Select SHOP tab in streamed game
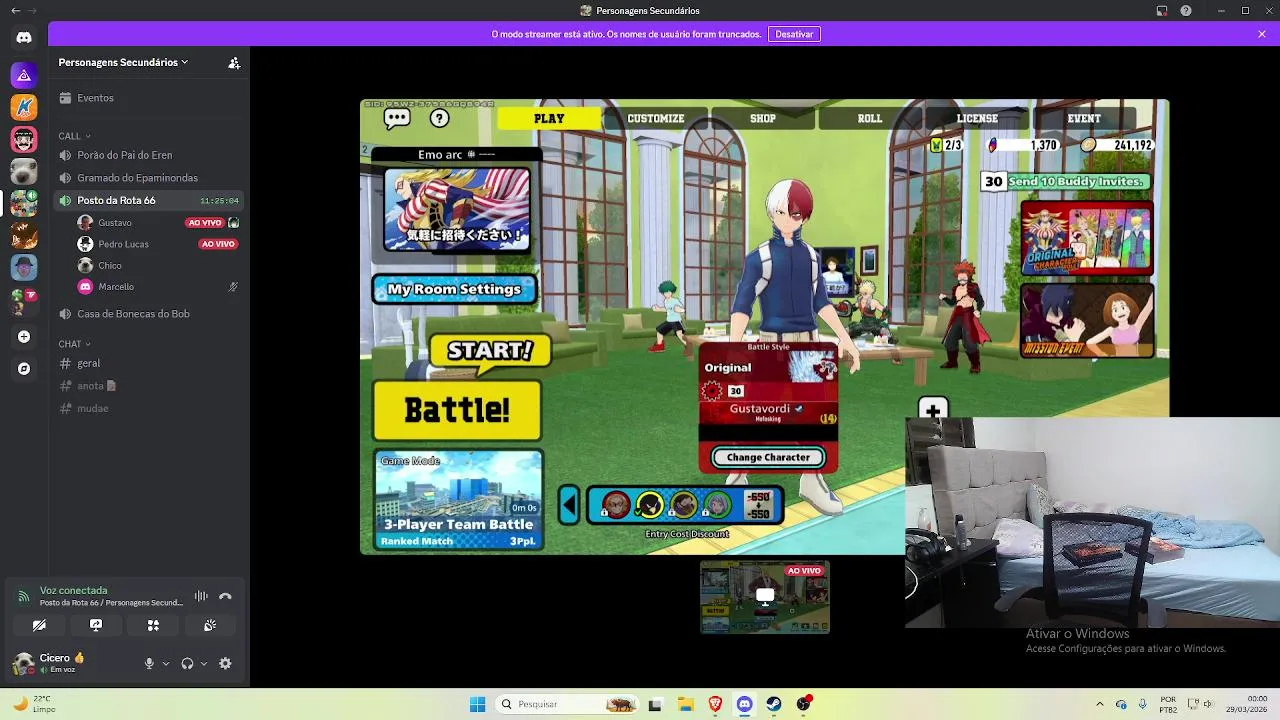 click(763, 118)
